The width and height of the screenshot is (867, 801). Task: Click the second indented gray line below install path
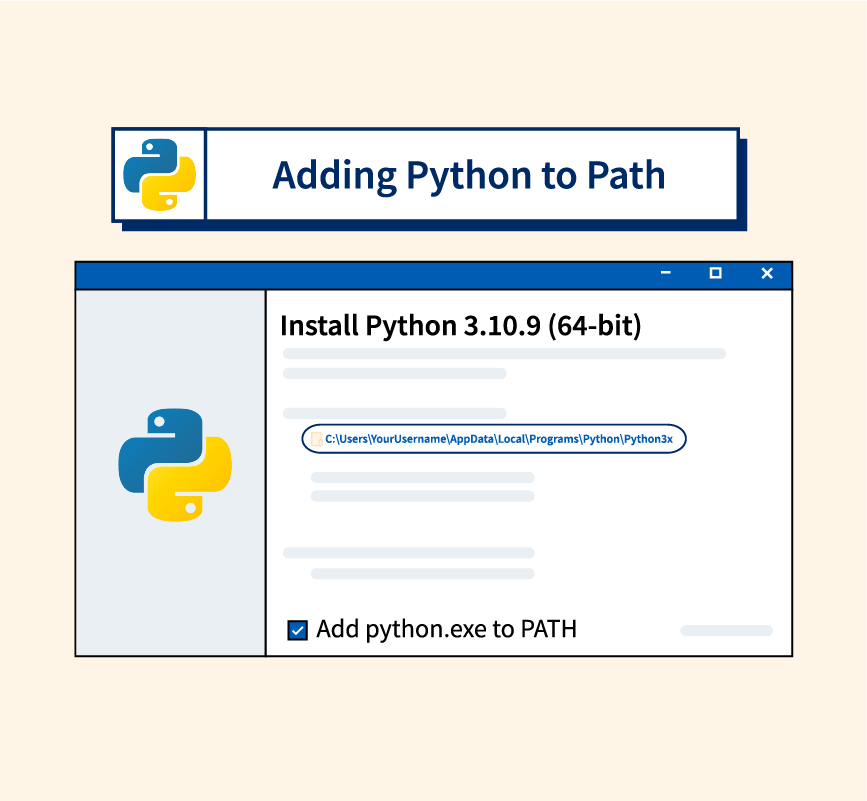click(422, 496)
